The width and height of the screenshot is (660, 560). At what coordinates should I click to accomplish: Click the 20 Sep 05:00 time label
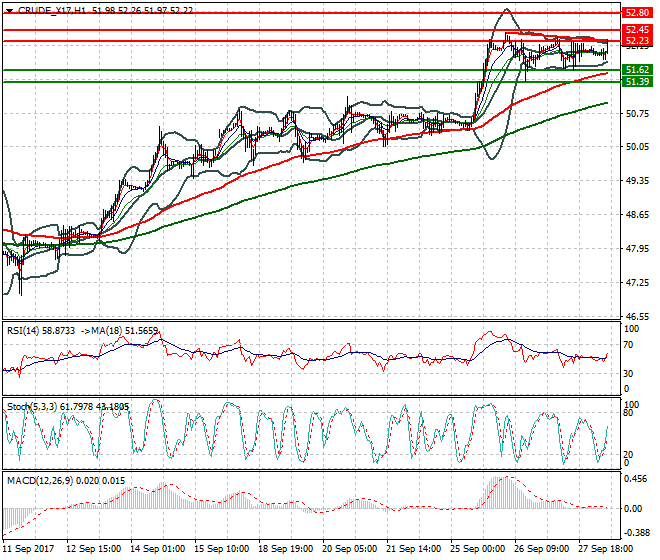(x=349, y=549)
